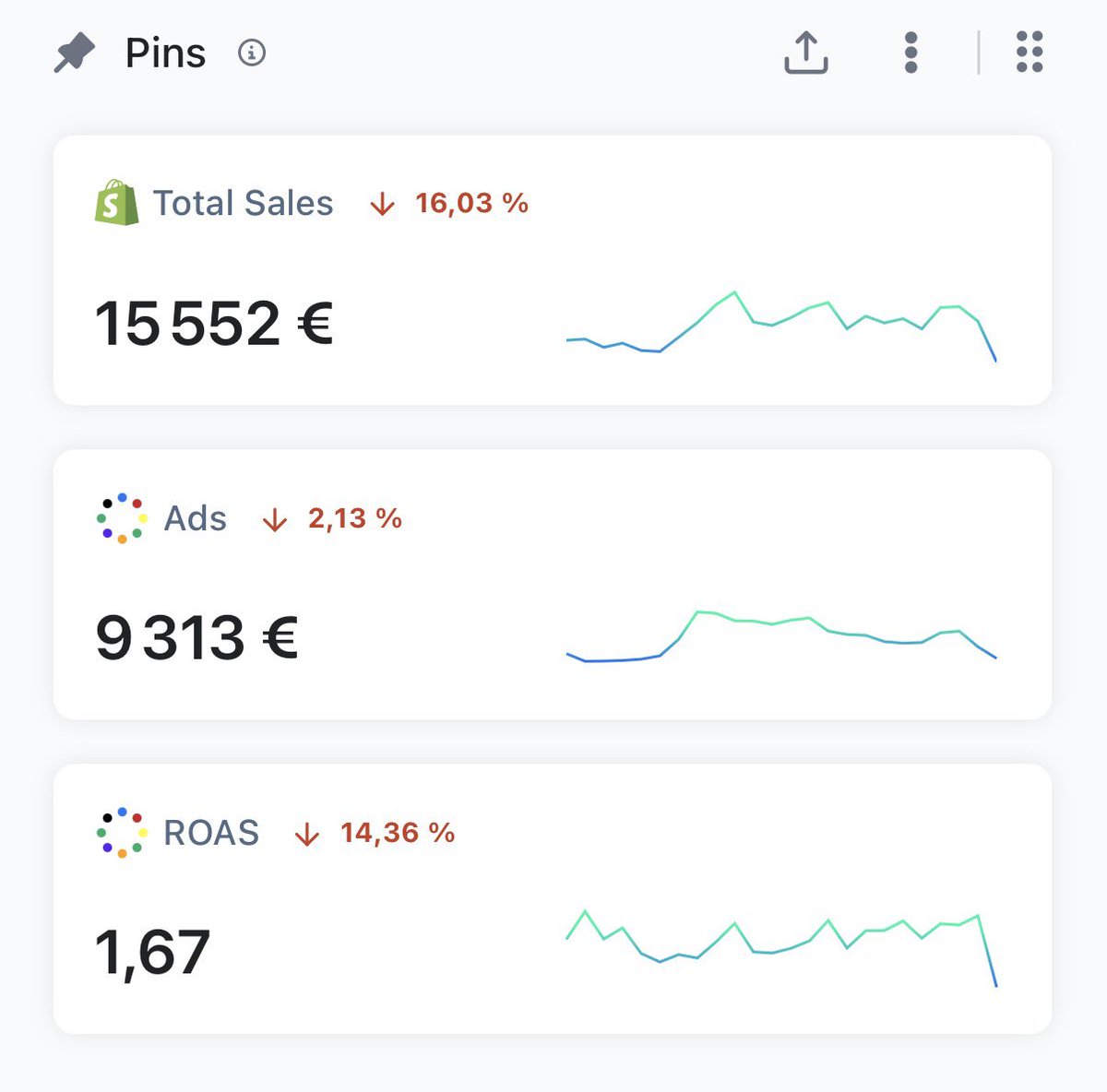The height and width of the screenshot is (1092, 1107).
Task: Click the 14,36 % change value
Action: (x=398, y=833)
